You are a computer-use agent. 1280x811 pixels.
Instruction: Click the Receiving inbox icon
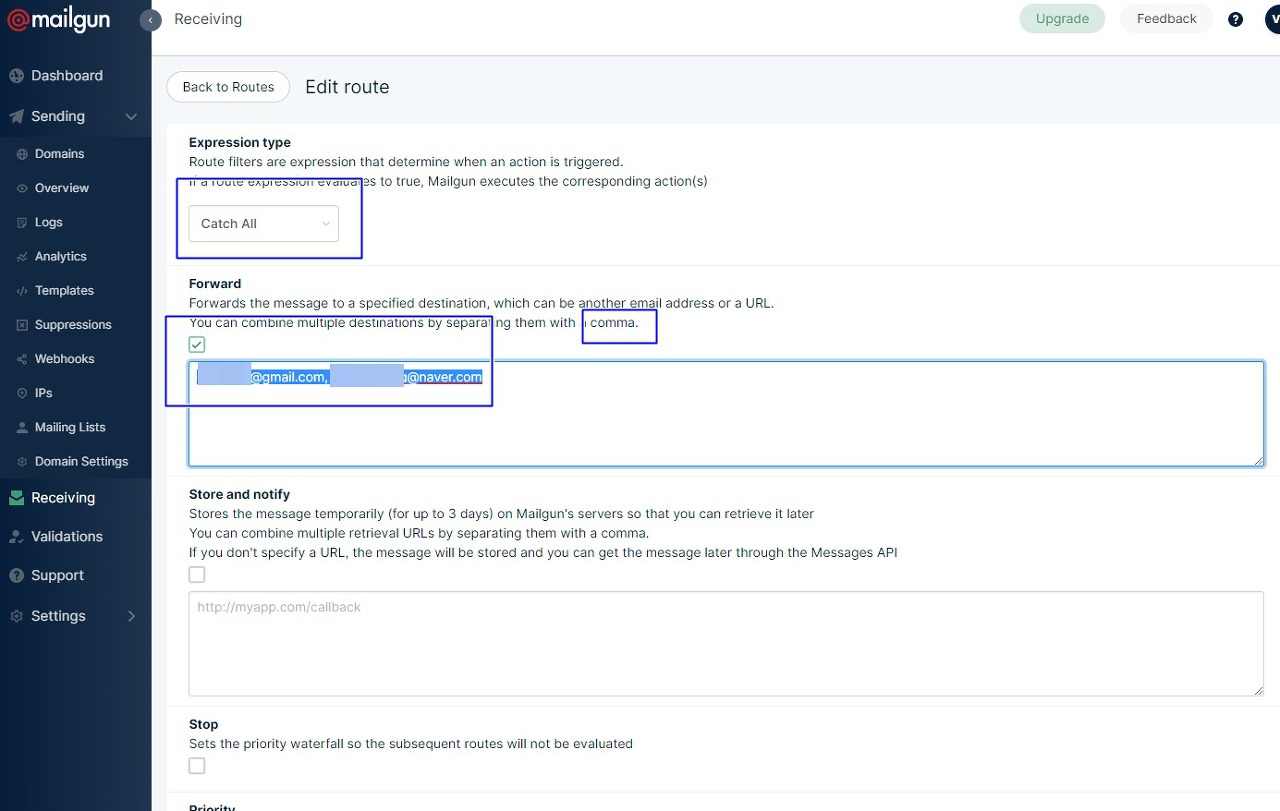click(16, 498)
